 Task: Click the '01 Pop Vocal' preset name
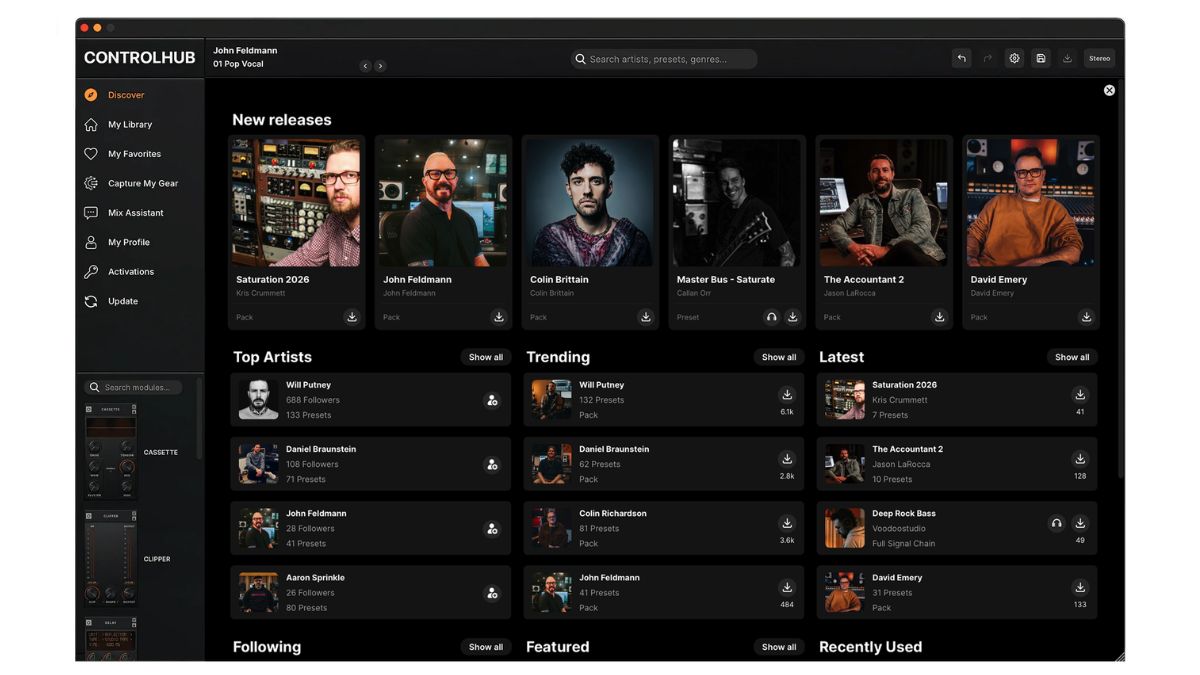238,65
